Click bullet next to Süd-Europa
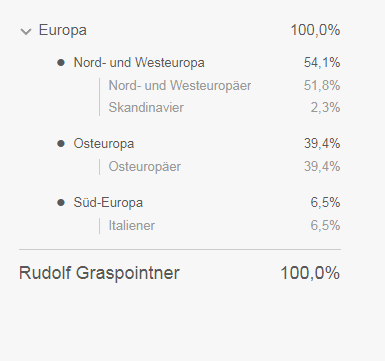This screenshot has width=385, height=361. tap(61, 202)
